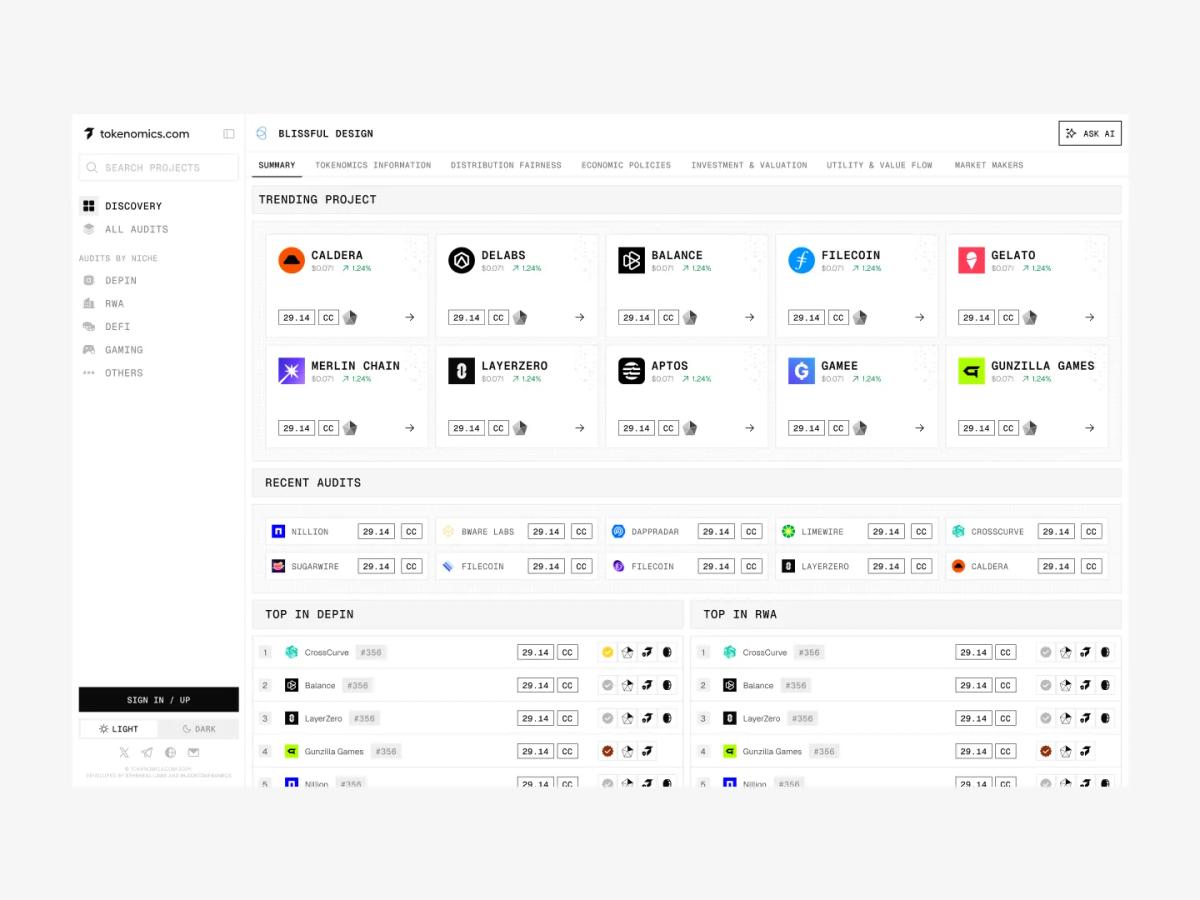This screenshot has width=1200, height=900.
Task: Click the Nillion logo in Recent Audits
Action: coord(279,532)
